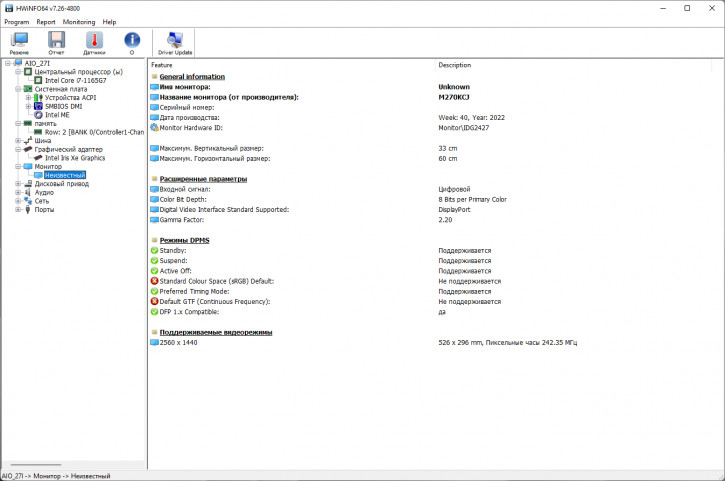Image resolution: width=725 pixels, height=481 pixels.
Task: Click the Preferred Timing Mode row label
Action: pyautogui.click(x=194, y=291)
